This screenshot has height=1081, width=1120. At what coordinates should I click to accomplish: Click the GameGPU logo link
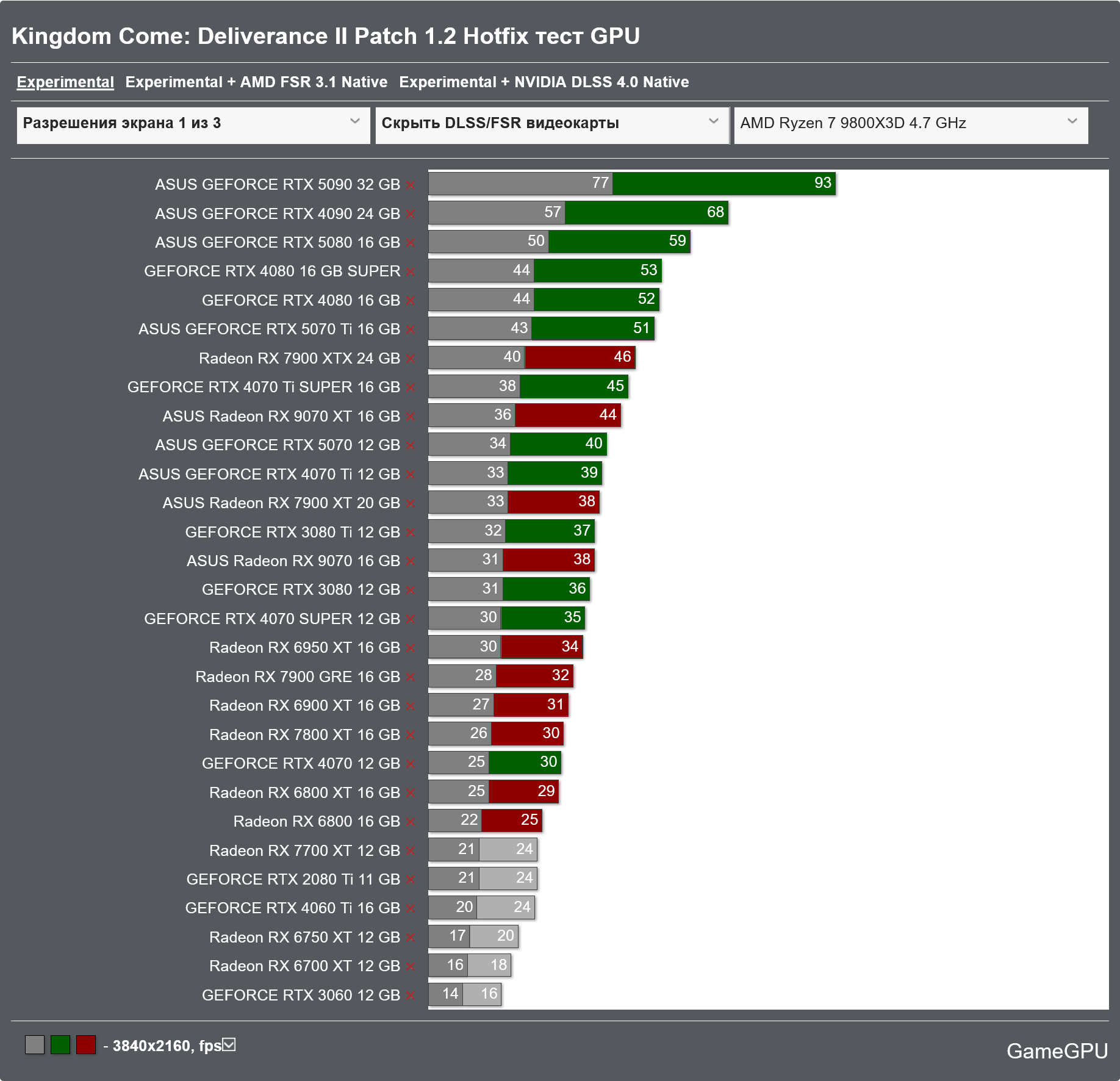coord(1057,1051)
